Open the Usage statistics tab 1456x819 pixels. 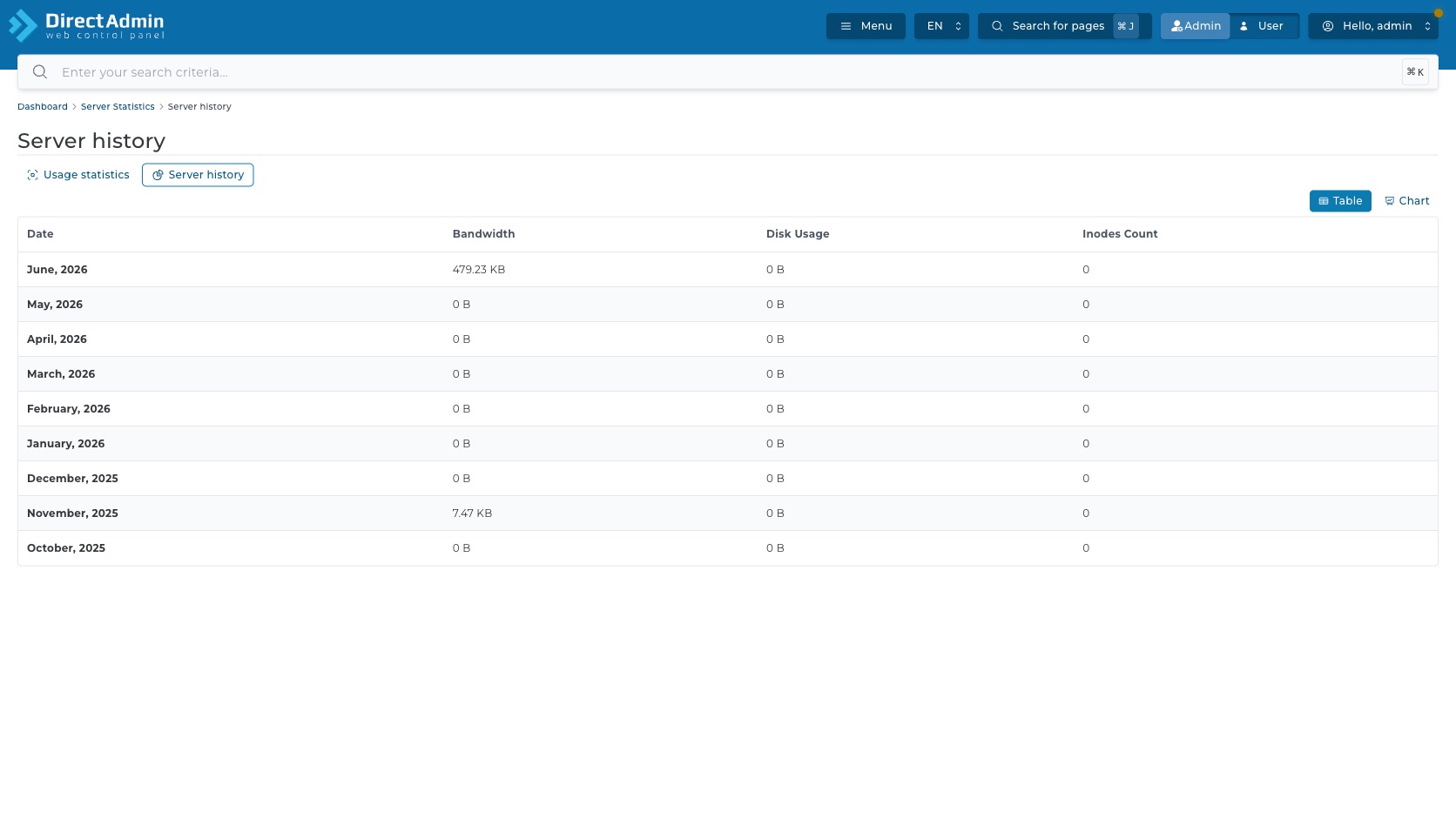[78, 175]
